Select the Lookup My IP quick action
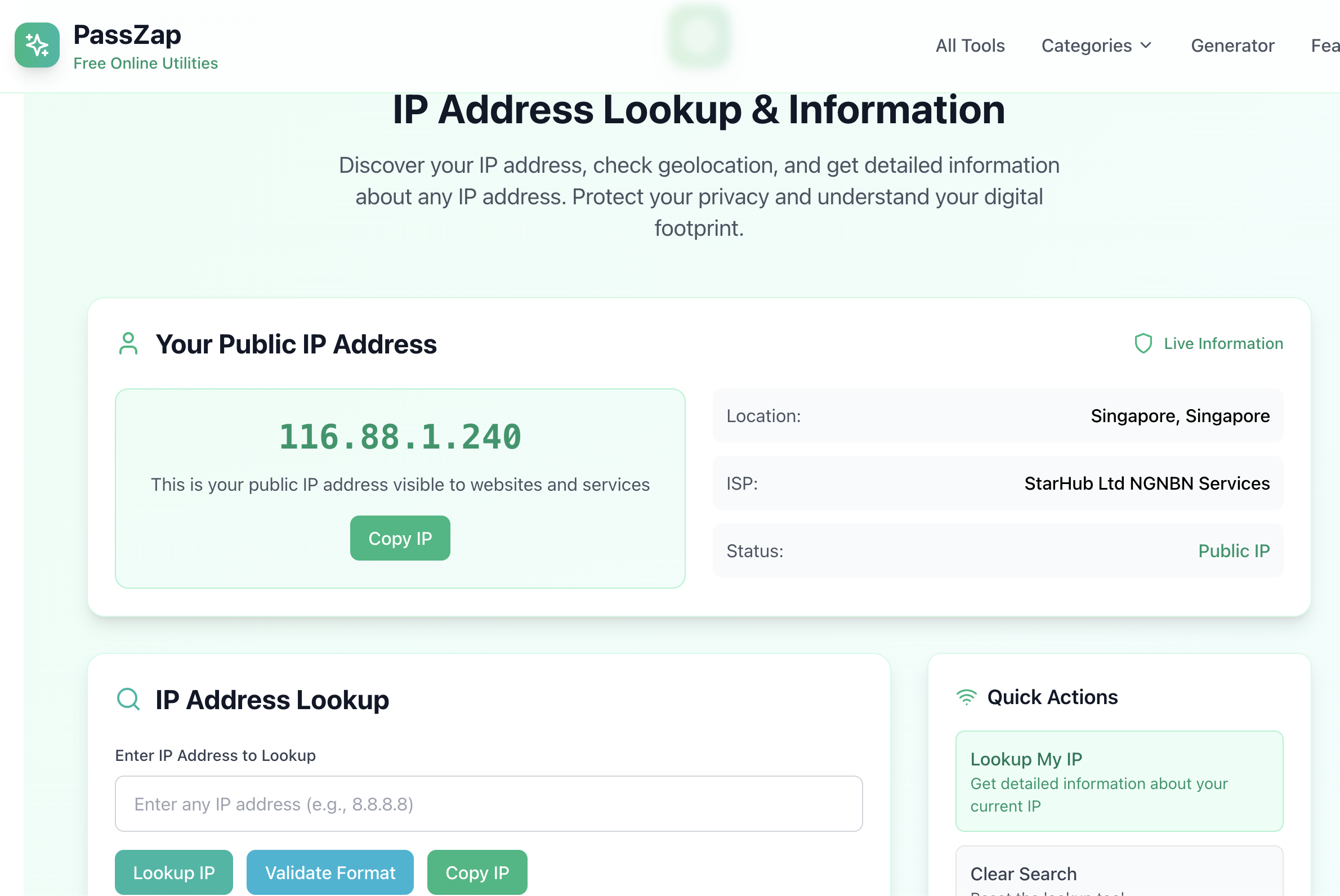The width and height of the screenshot is (1340, 896). (x=1119, y=781)
